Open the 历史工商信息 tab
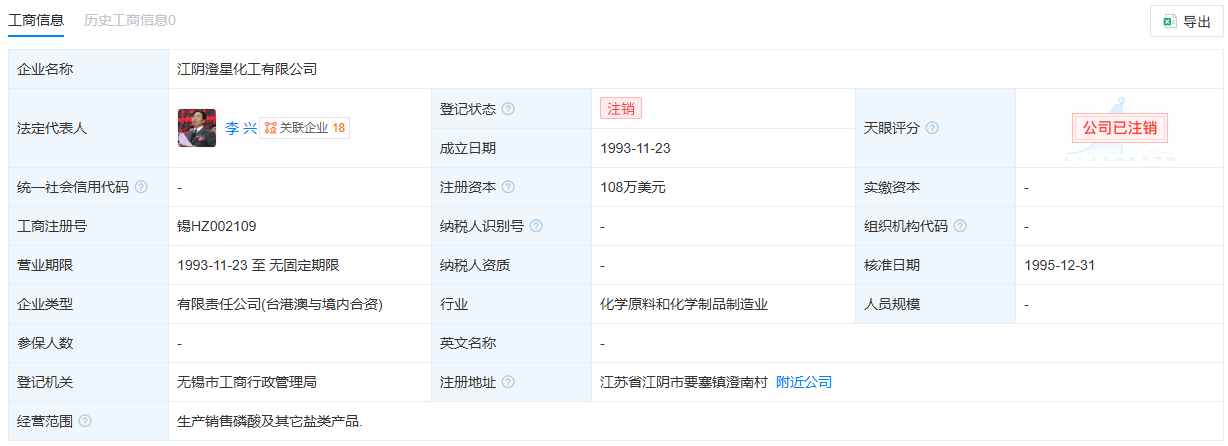 130,20
